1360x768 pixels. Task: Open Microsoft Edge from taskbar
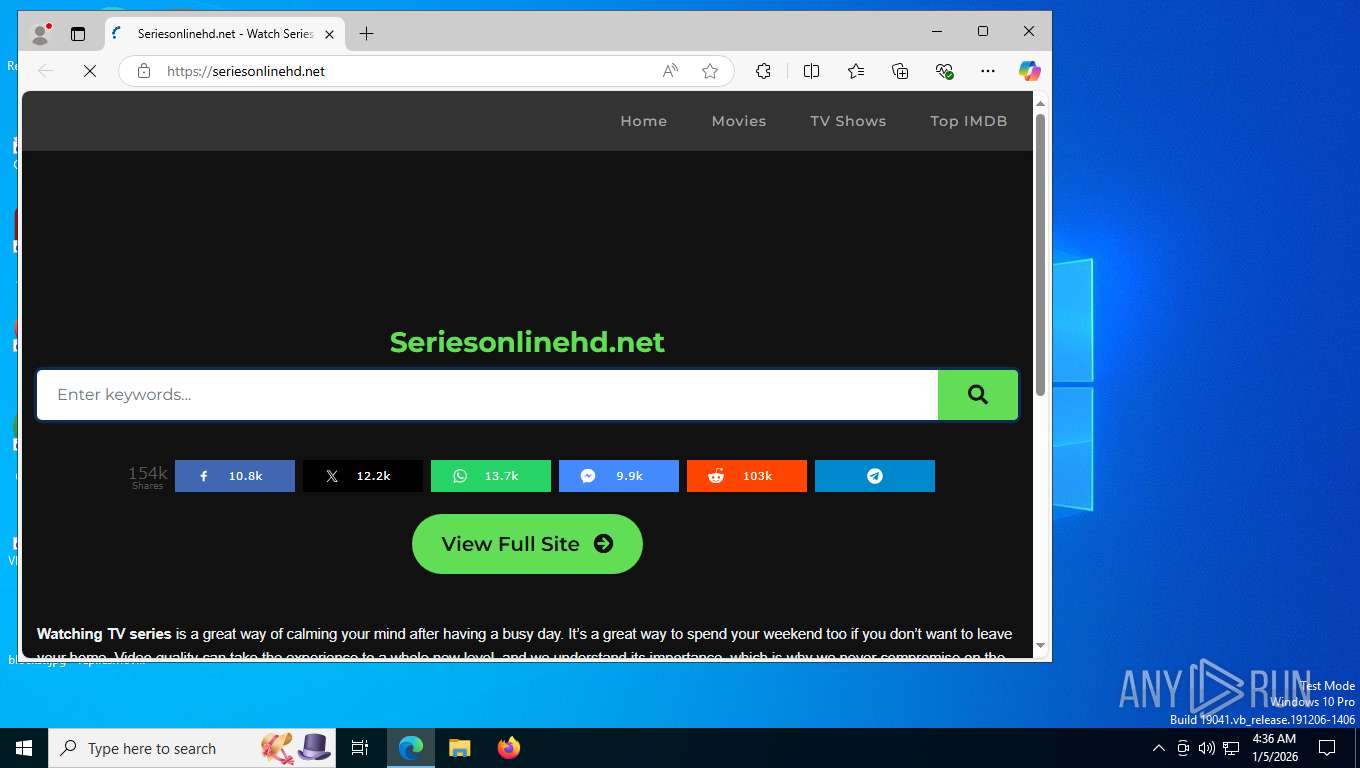pos(410,748)
